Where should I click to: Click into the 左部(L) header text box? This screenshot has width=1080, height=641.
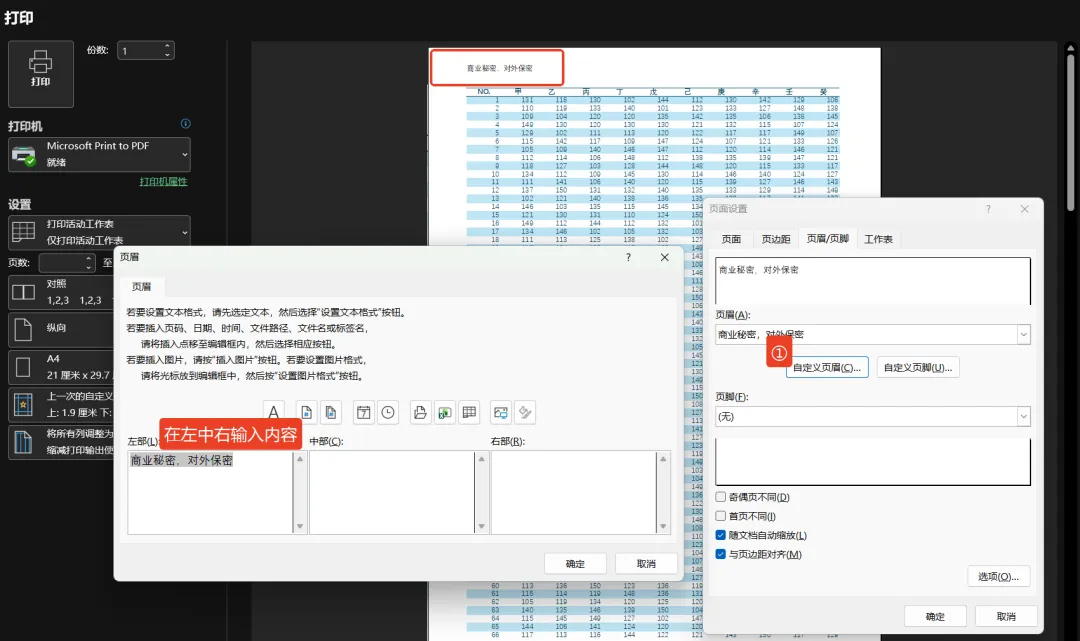(210, 492)
